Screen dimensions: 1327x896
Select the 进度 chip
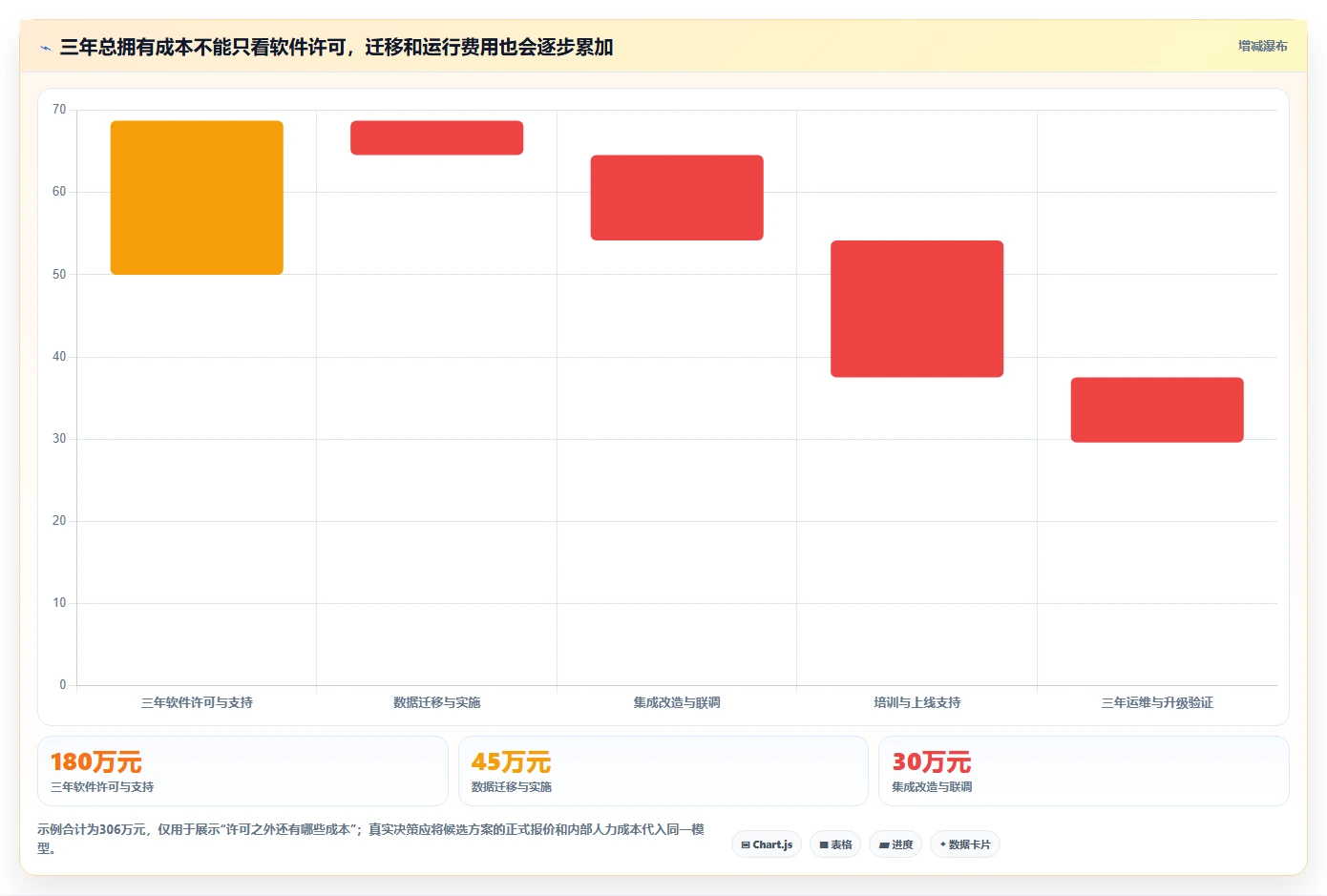[x=895, y=844]
